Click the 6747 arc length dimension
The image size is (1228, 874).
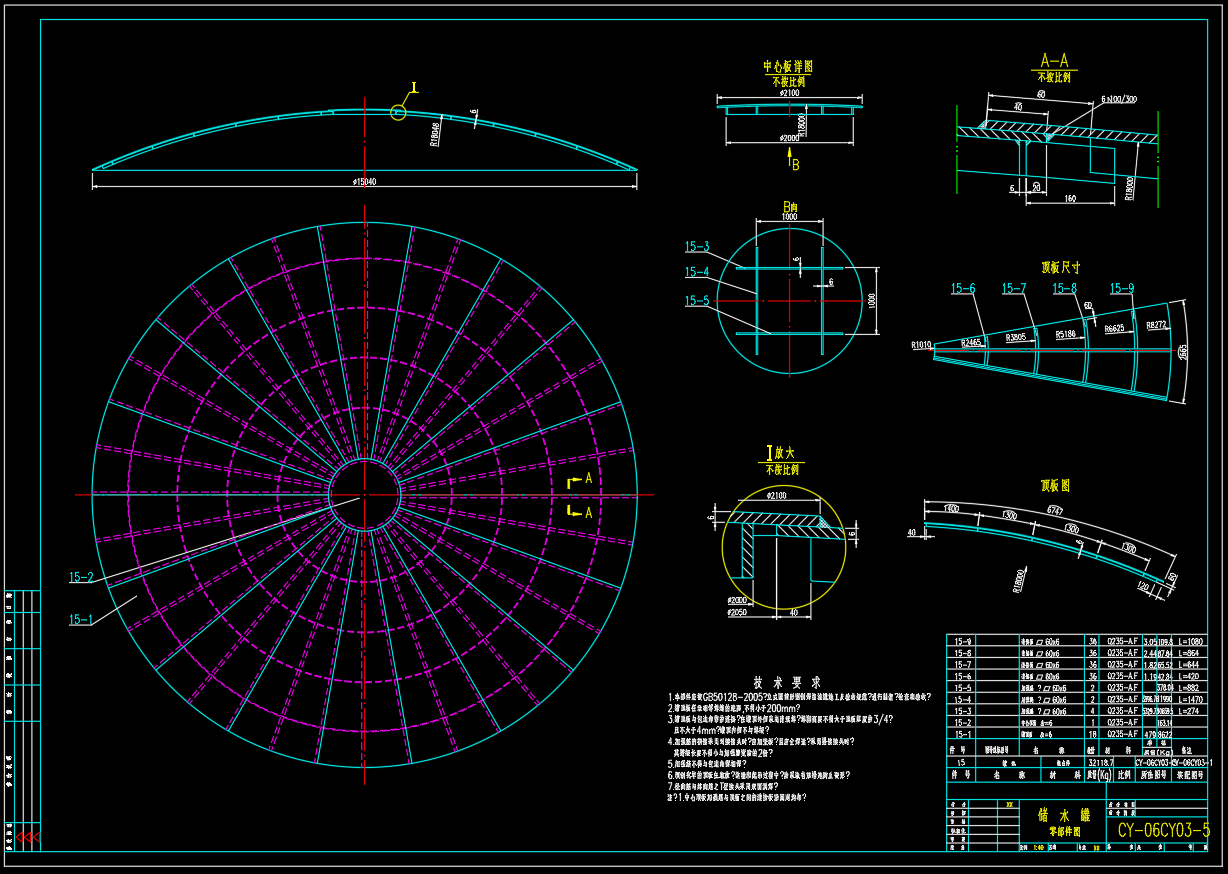pos(1053,509)
